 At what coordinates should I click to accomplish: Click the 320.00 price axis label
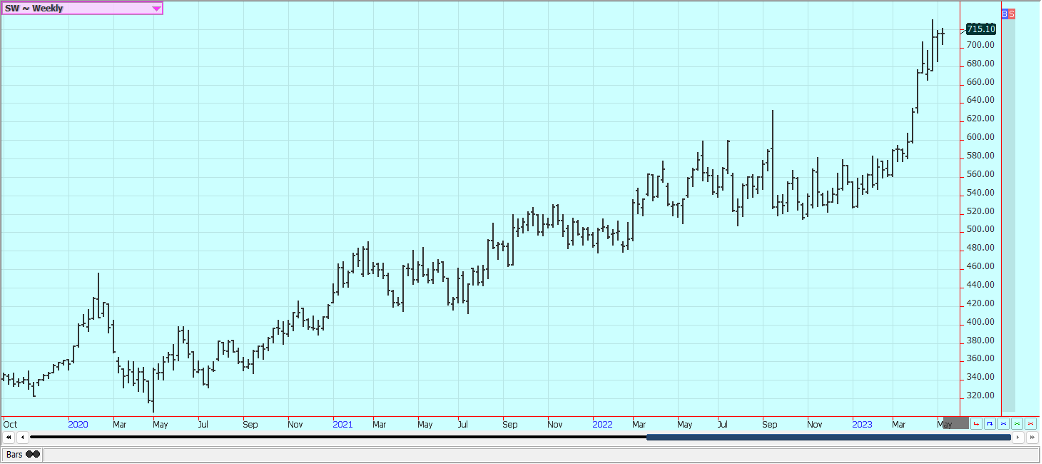coord(981,396)
